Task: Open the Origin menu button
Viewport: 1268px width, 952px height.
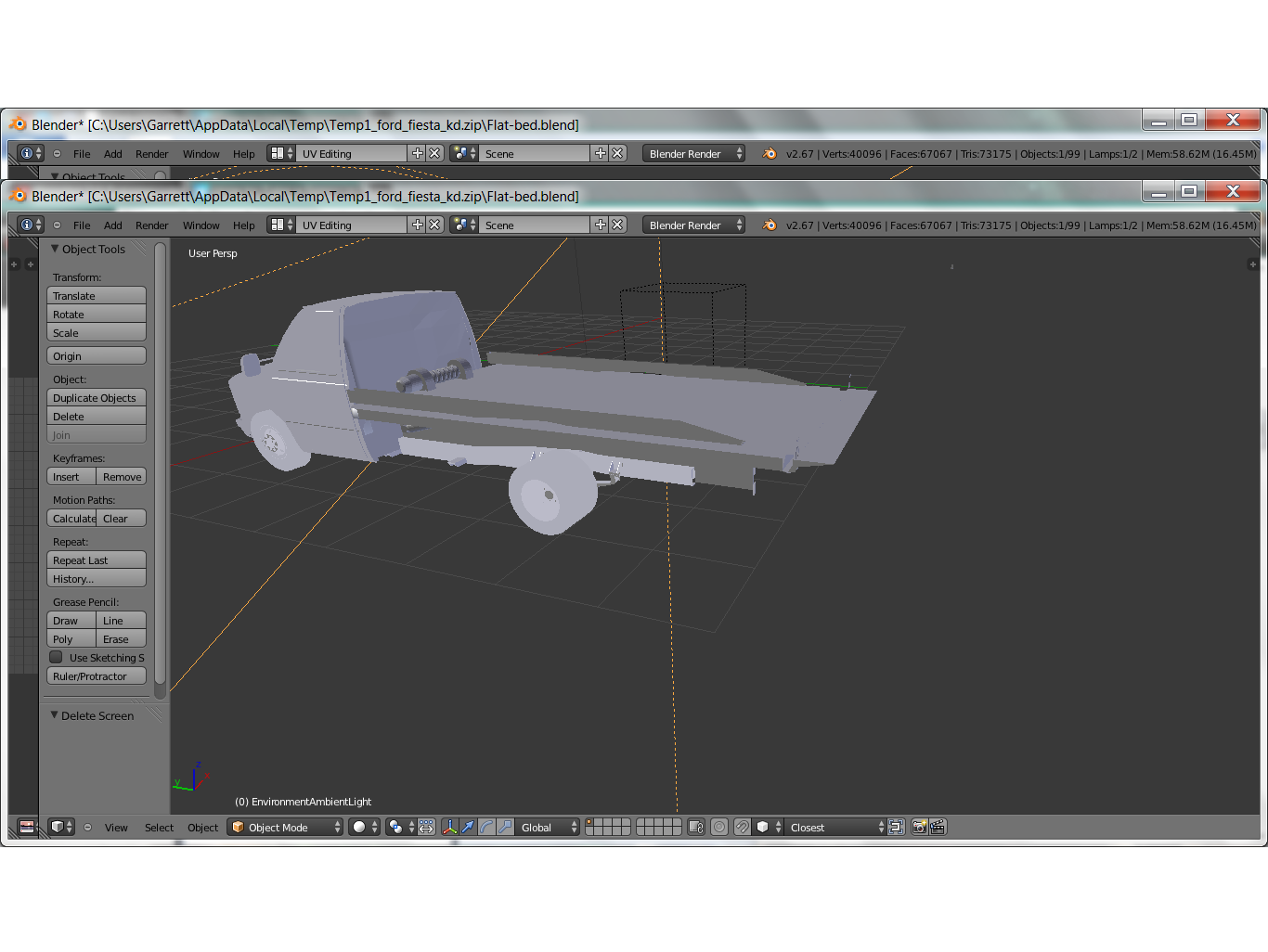Action: (97, 356)
